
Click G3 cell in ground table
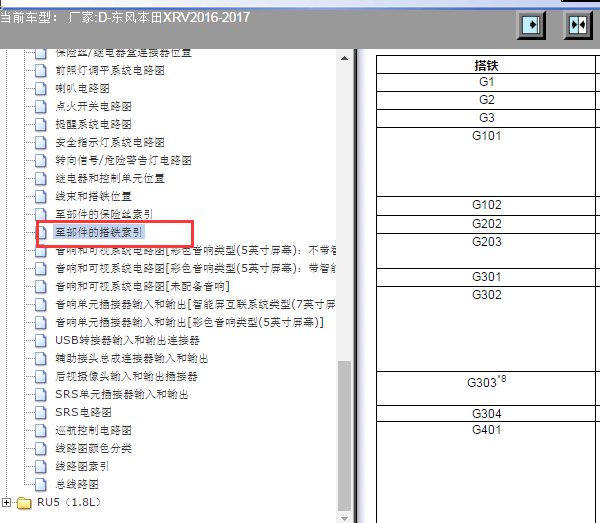(486, 118)
